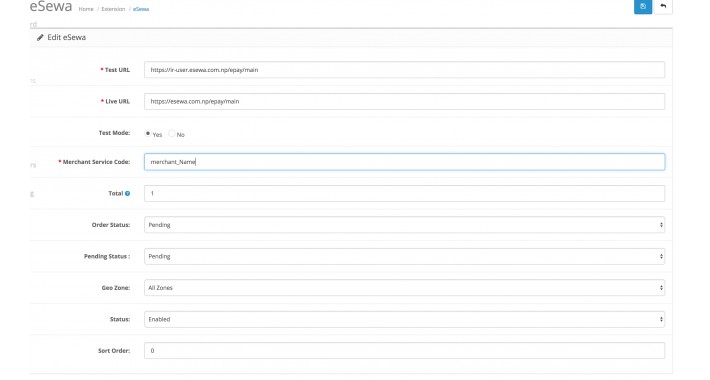Click the eSewa page title
The width and height of the screenshot is (710, 380).
[x=51, y=6]
